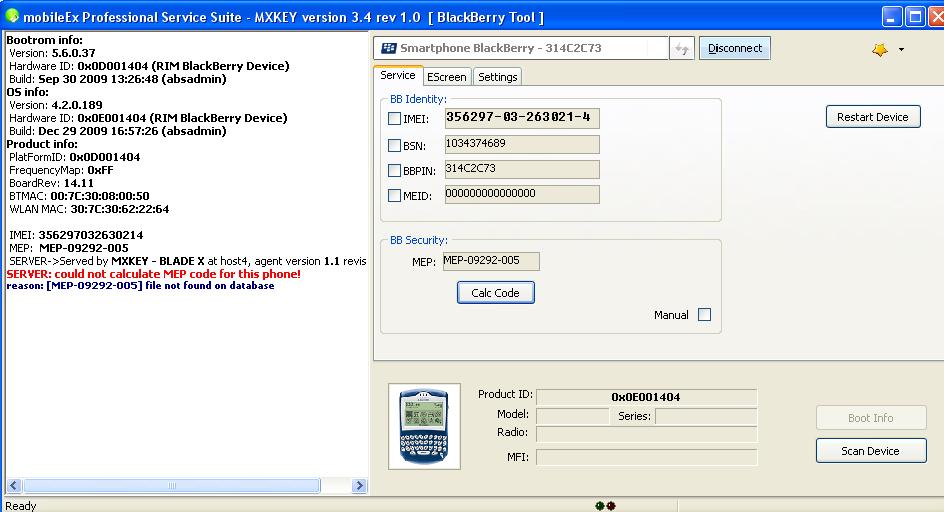944x512 pixels.
Task: Maximize the mobileEx window
Action: point(916,17)
